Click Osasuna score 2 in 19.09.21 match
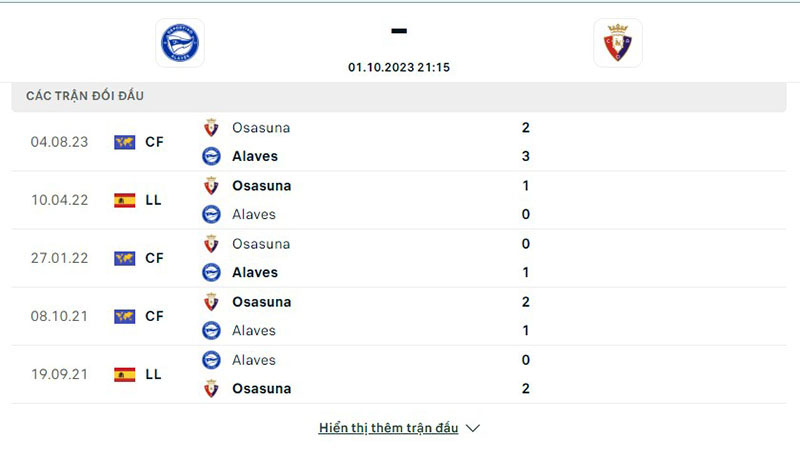800x460 pixels. (526, 388)
